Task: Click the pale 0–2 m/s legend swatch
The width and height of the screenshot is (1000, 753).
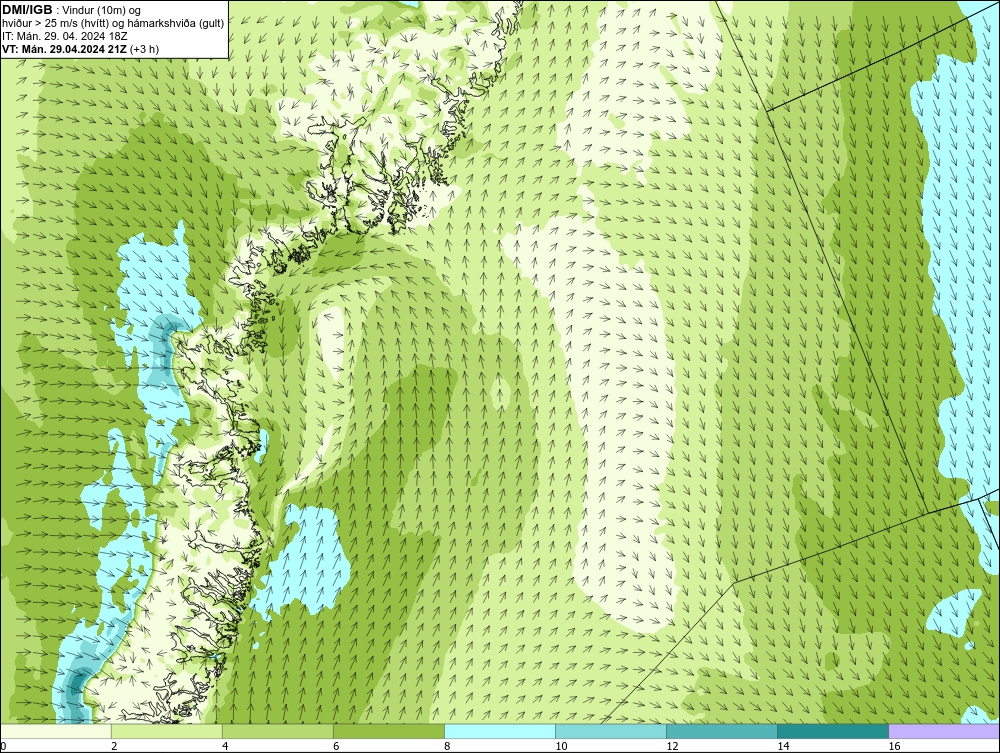Action: point(55,731)
